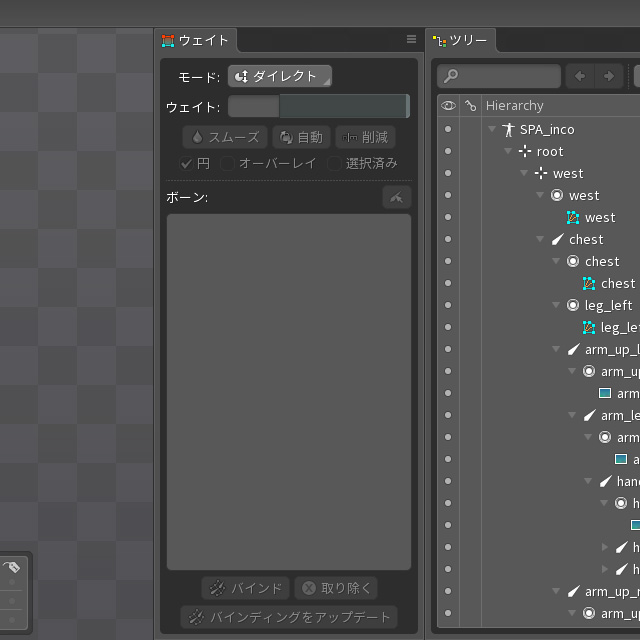Open the Weights panel menu icon
The width and height of the screenshot is (640, 640).
click(x=410, y=40)
